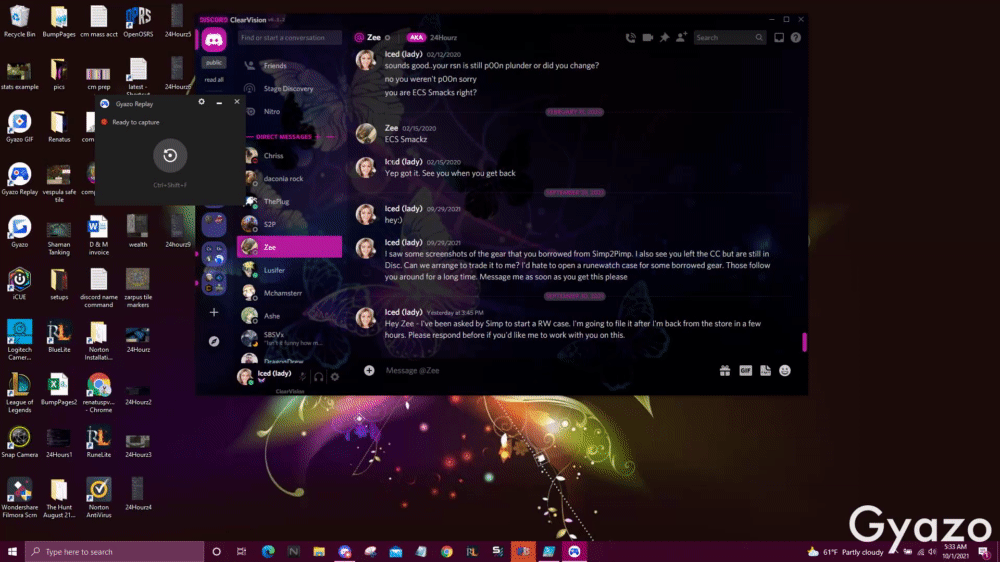Click the public server folder label
The width and height of the screenshot is (1000, 562).
(x=214, y=63)
